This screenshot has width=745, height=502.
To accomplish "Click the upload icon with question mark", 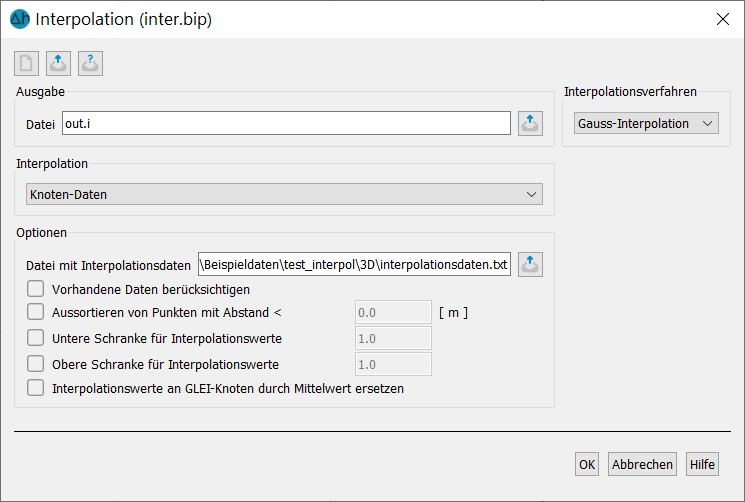I will (90, 63).
